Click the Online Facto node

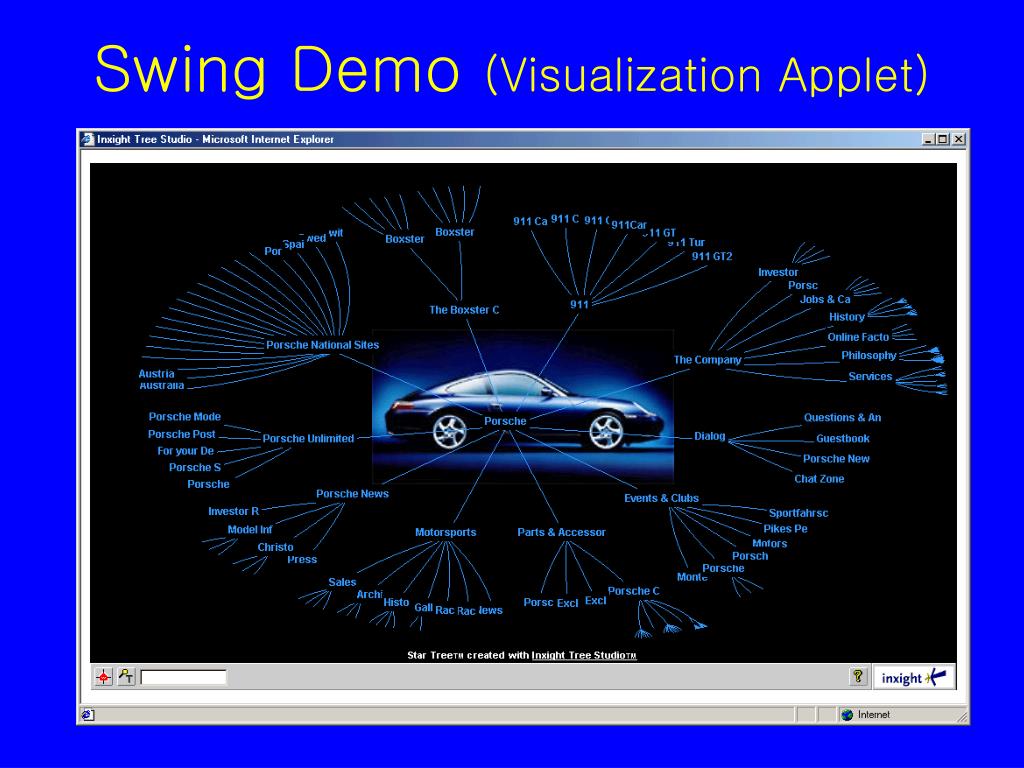tap(858, 337)
